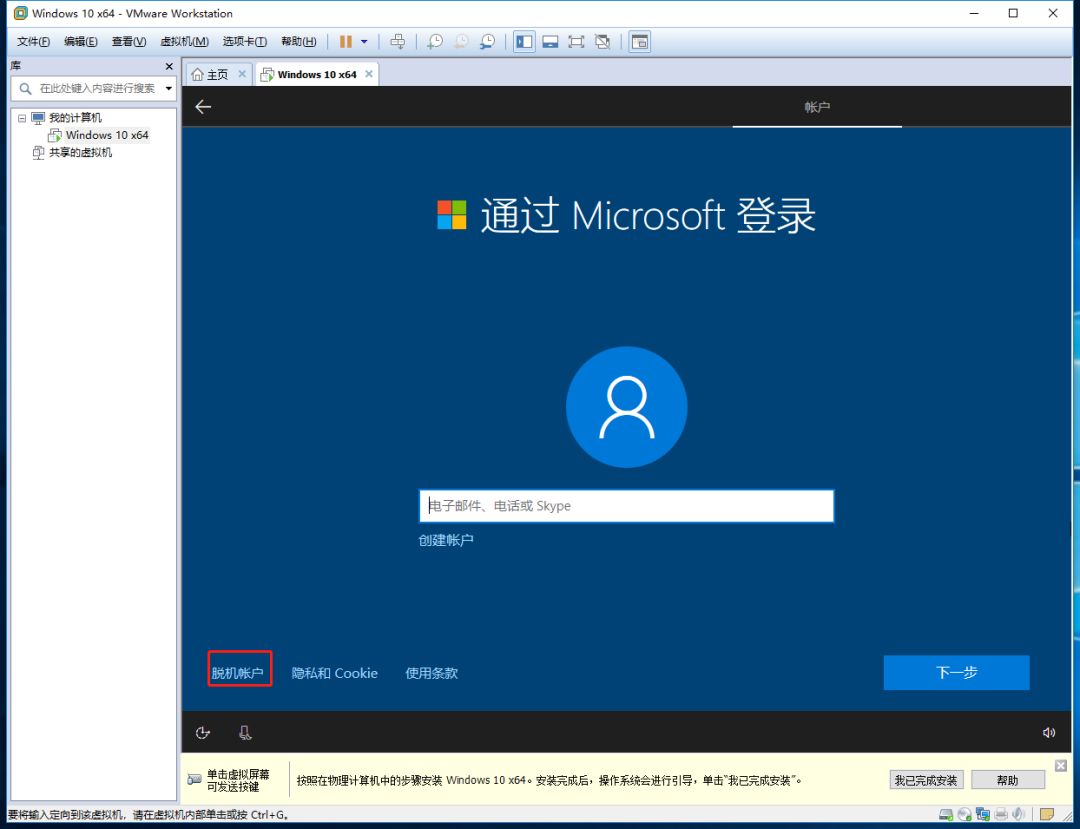
Task: Switch to Unity mode icon
Action: (x=603, y=41)
